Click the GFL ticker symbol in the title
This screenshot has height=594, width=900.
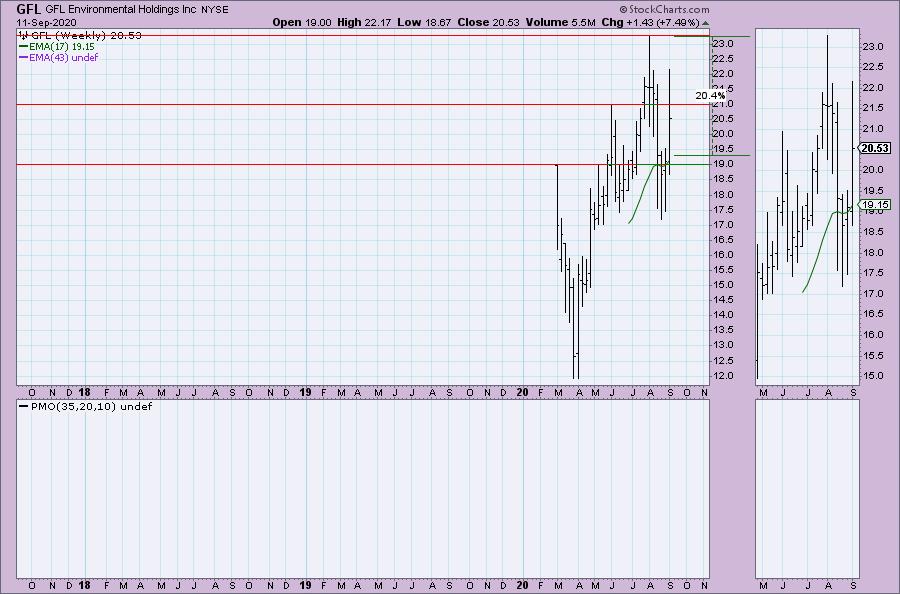pyautogui.click(x=29, y=9)
